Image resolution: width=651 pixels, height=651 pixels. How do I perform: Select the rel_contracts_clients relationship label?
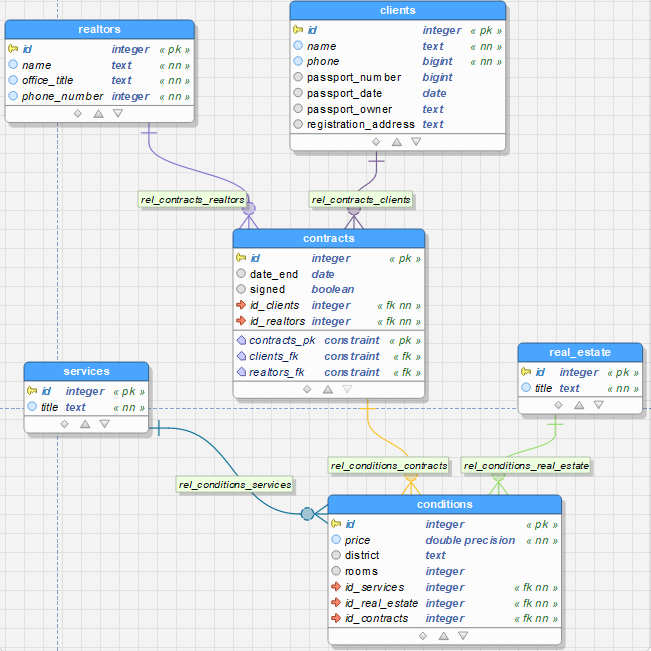[x=360, y=200]
